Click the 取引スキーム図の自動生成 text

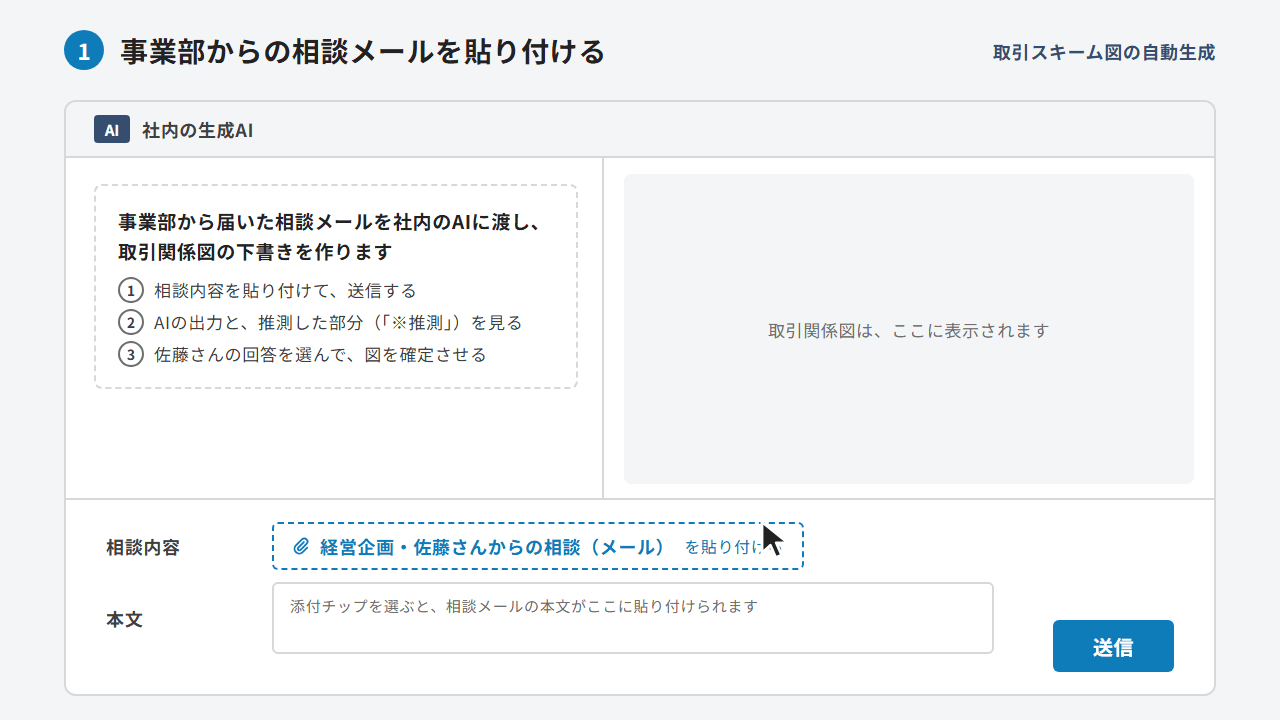[x=1104, y=52]
